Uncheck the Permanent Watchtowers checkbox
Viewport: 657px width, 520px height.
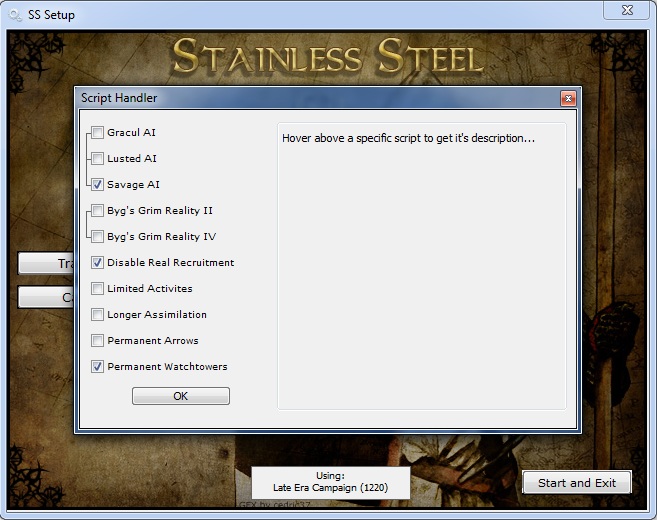coord(97,367)
